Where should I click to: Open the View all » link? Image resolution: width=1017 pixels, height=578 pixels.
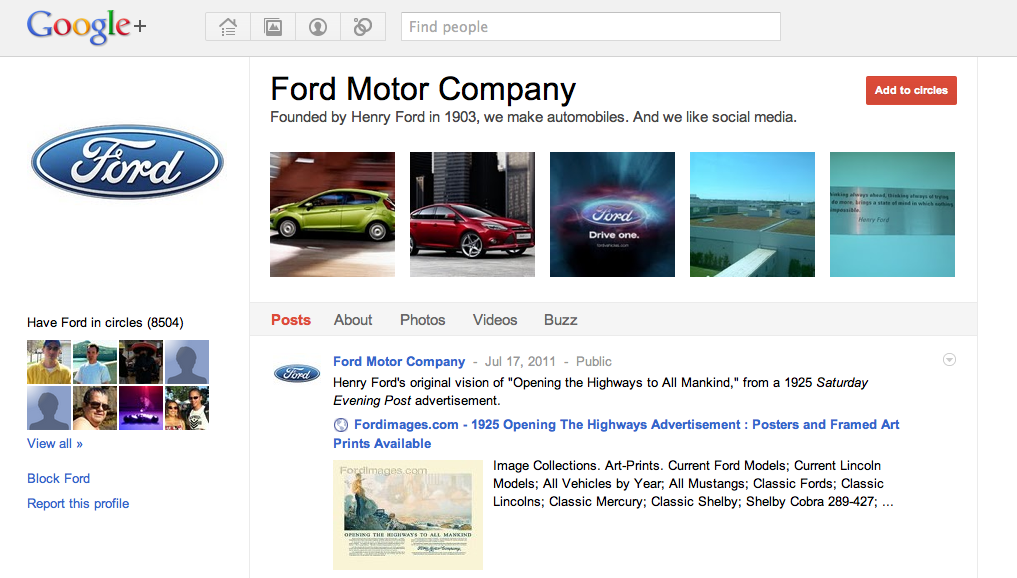pyautogui.click(x=55, y=443)
